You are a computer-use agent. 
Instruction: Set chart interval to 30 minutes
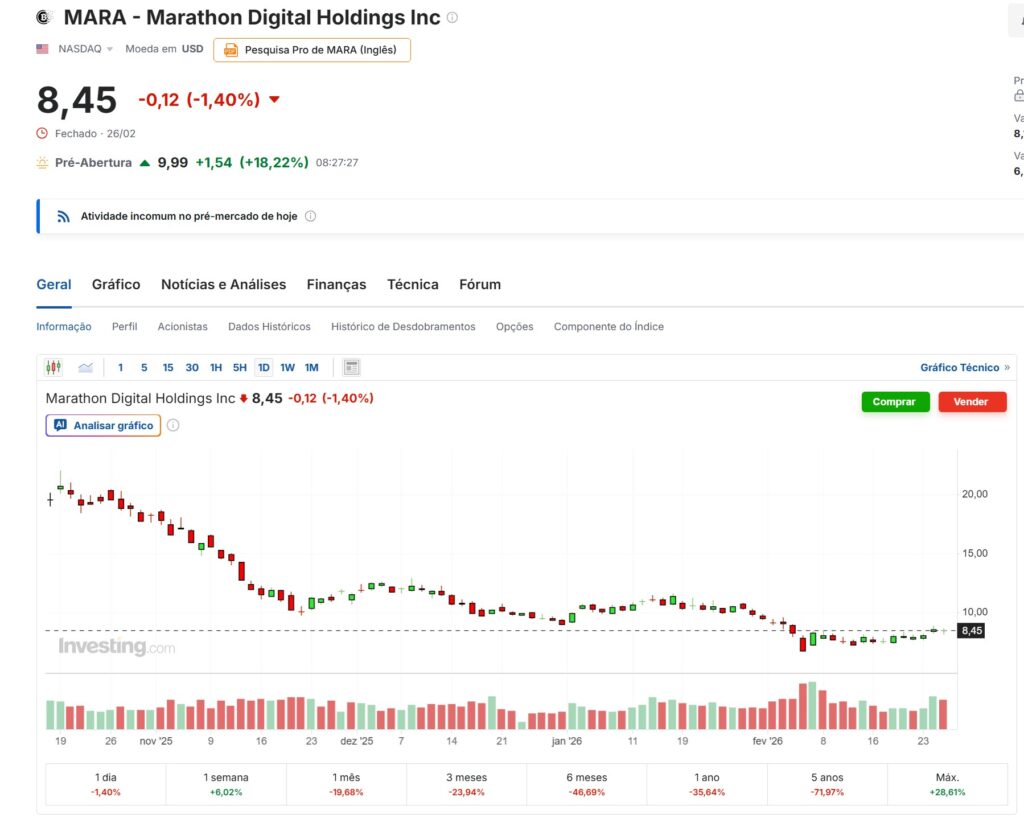(x=192, y=368)
